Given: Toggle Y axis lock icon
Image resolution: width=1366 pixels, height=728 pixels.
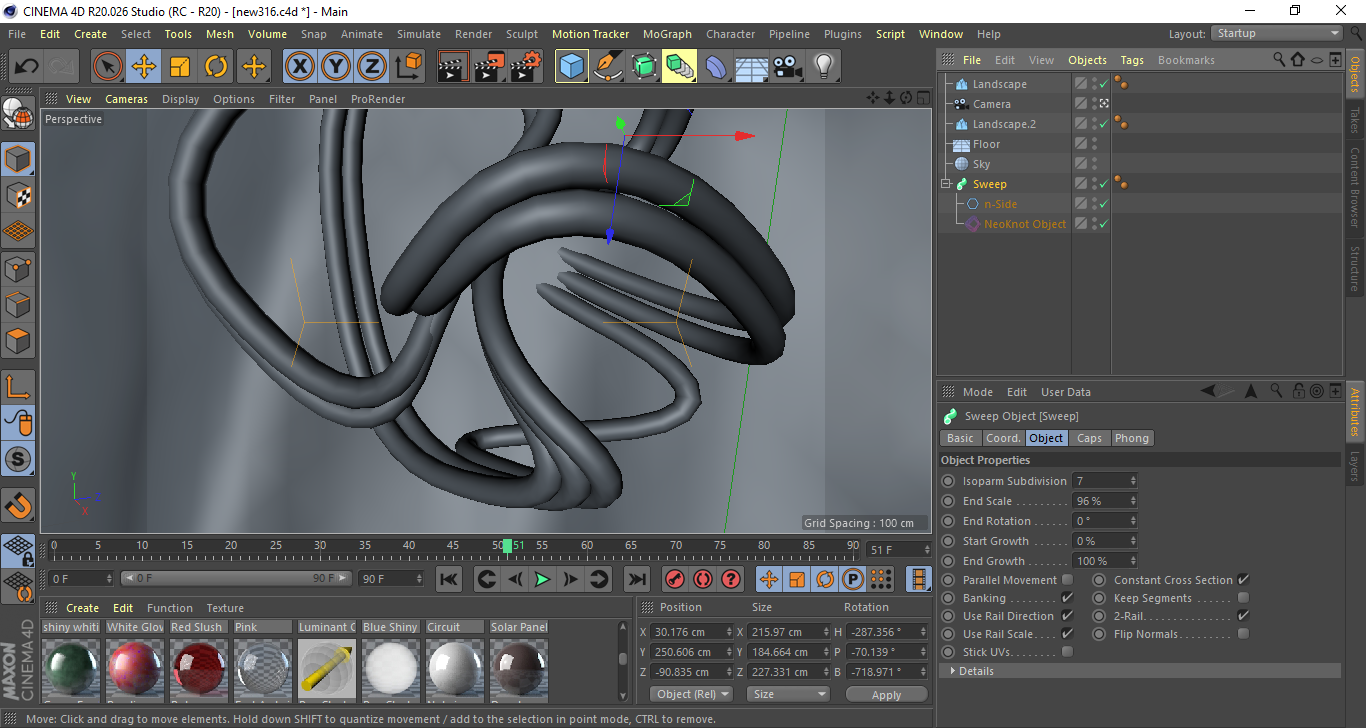Looking at the screenshot, I should tap(335, 67).
